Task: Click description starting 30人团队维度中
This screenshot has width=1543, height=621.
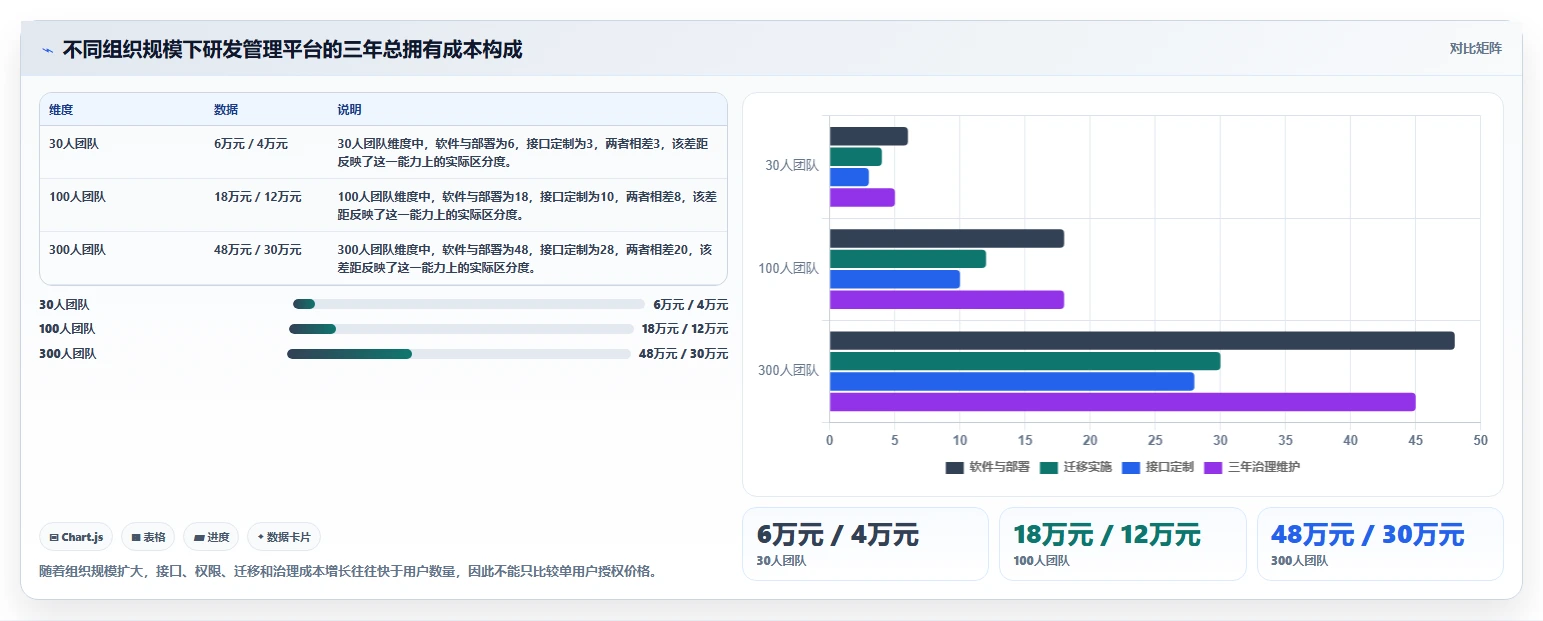Action: (x=523, y=152)
